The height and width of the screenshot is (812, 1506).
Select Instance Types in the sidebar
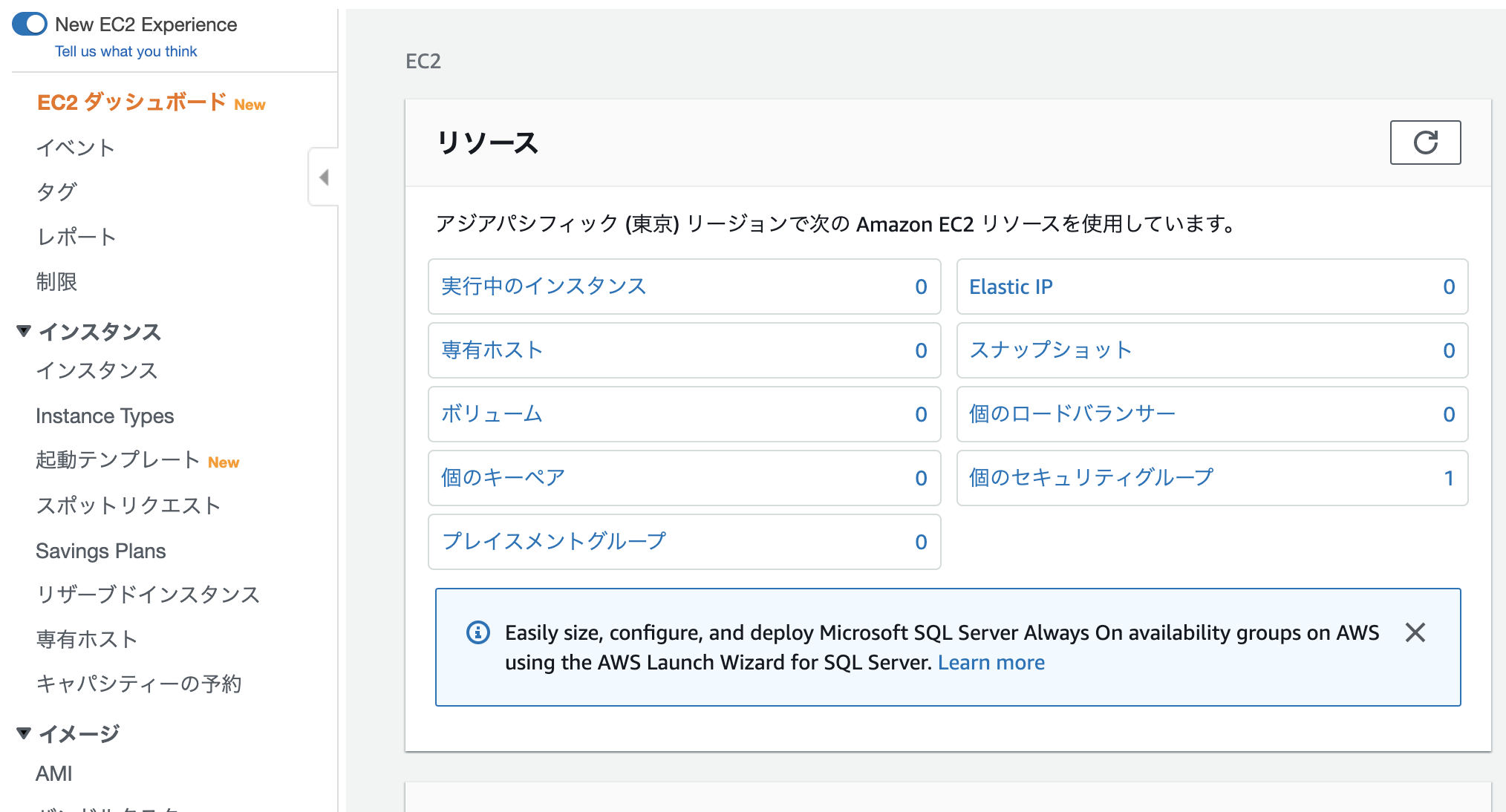[x=105, y=416]
